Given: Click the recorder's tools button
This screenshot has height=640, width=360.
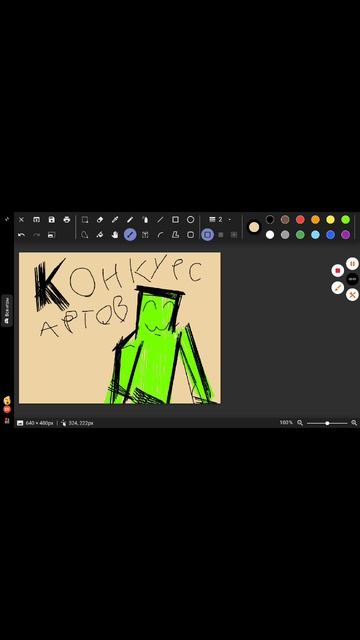Looking at the screenshot, I should (352, 294).
